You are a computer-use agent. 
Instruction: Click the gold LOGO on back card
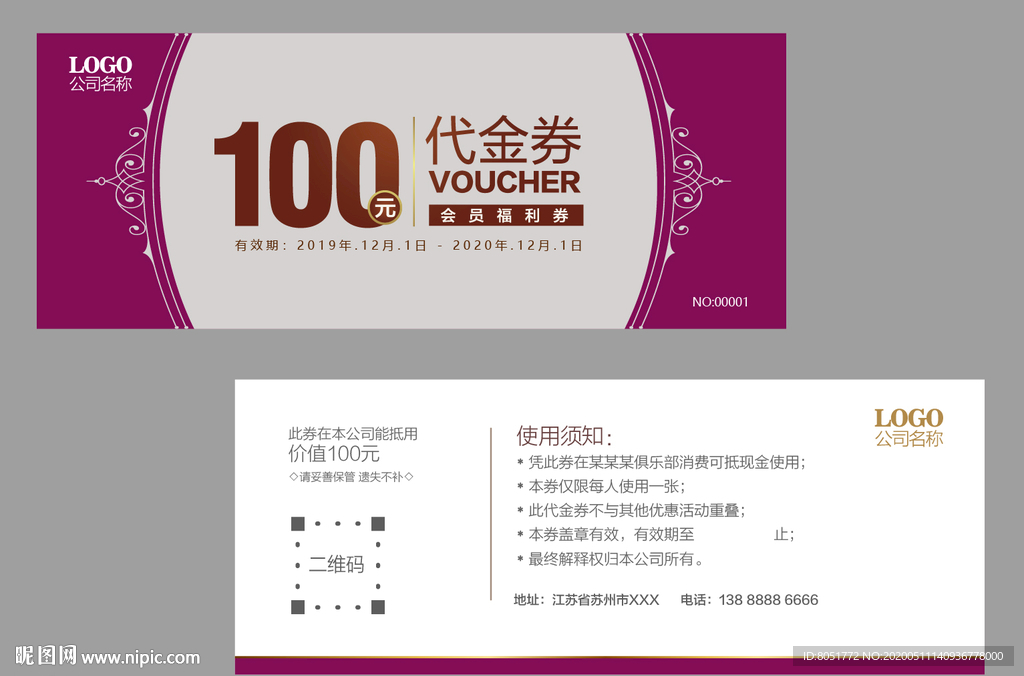click(908, 419)
